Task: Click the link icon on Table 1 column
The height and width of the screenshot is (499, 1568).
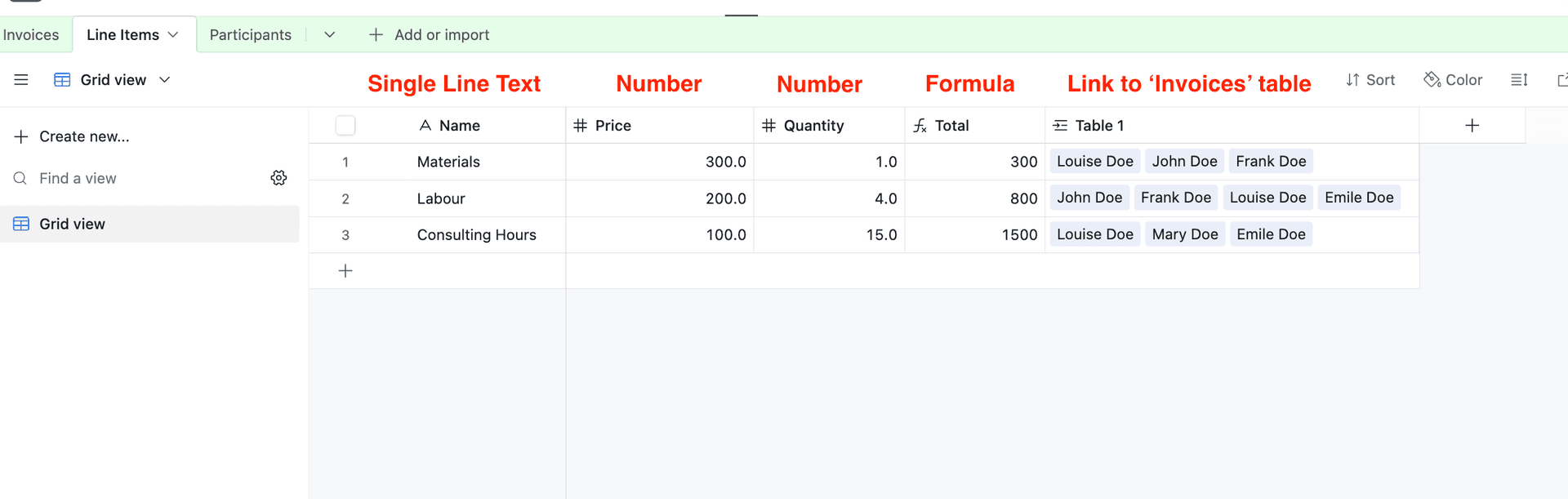Action: point(1060,125)
